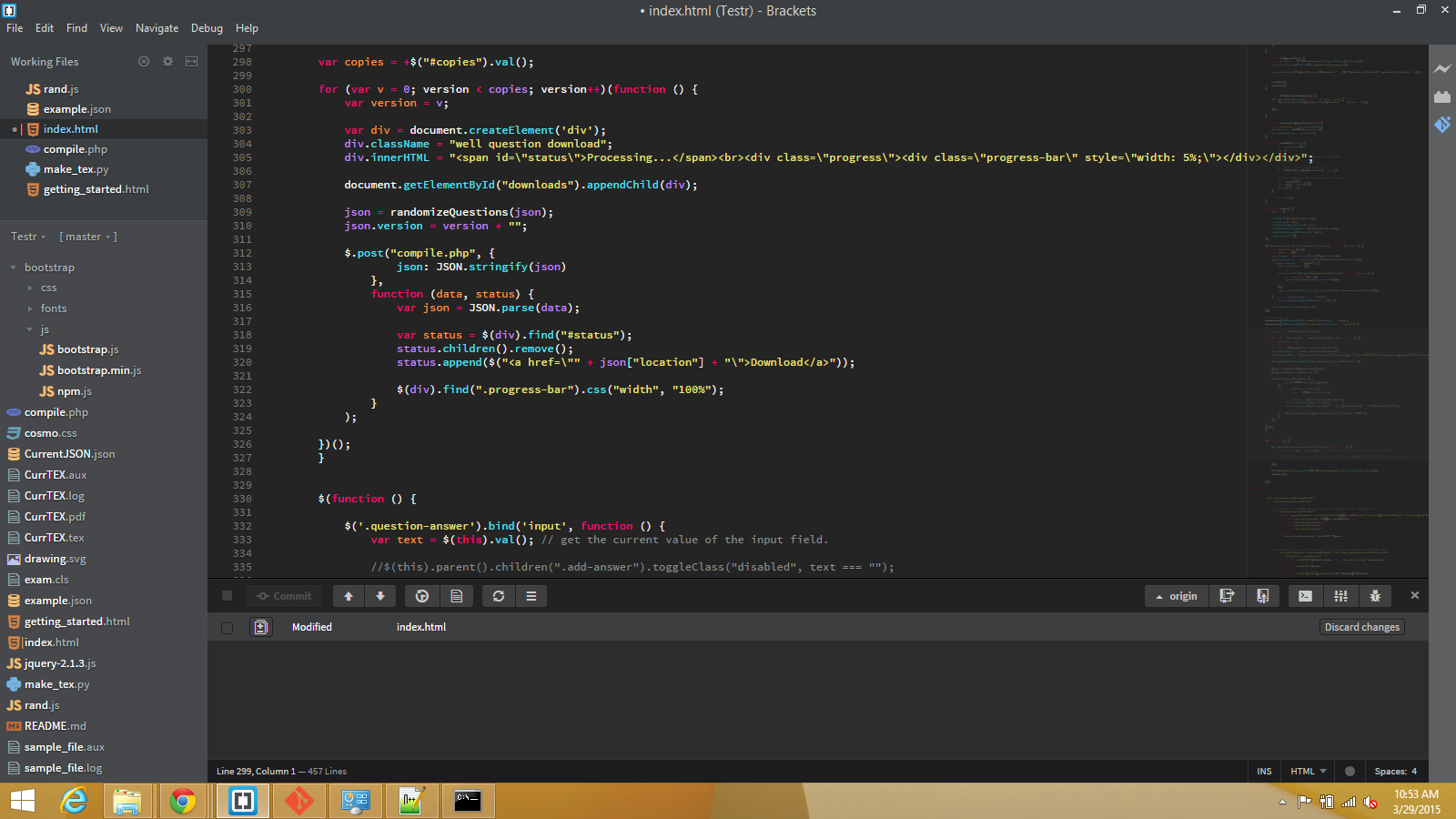Image resolution: width=1456 pixels, height=819 pixels.
Task: Open Git panel more options menu
Action: [531, 596]
